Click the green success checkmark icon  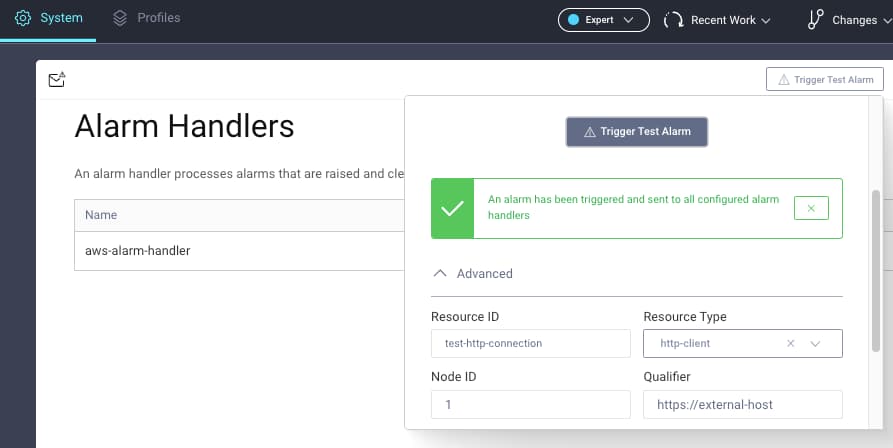[x=452, y=208]
